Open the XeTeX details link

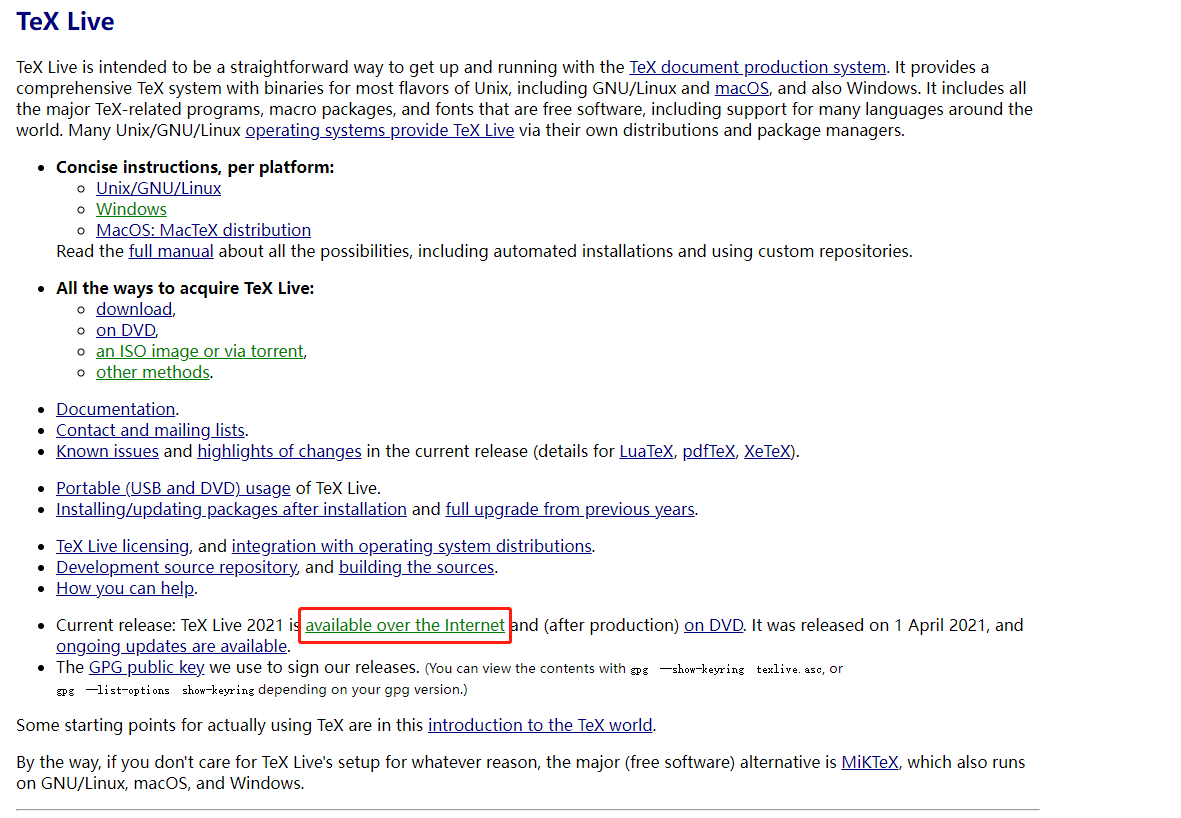tap(767, 452)
